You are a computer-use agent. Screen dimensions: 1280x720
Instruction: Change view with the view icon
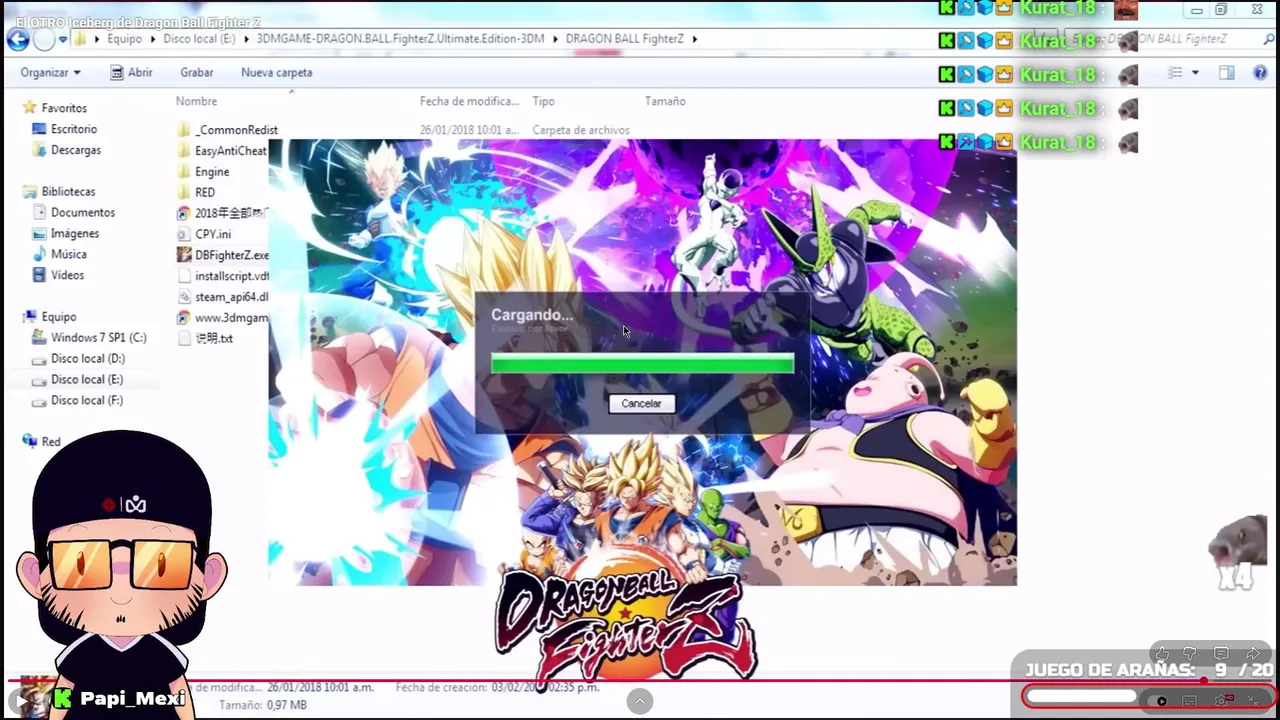[1176, 72]
